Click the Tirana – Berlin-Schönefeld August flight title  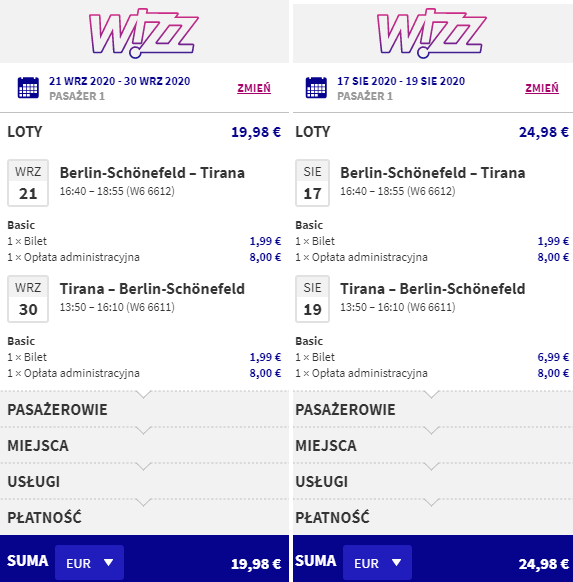[x=433, y=289]
